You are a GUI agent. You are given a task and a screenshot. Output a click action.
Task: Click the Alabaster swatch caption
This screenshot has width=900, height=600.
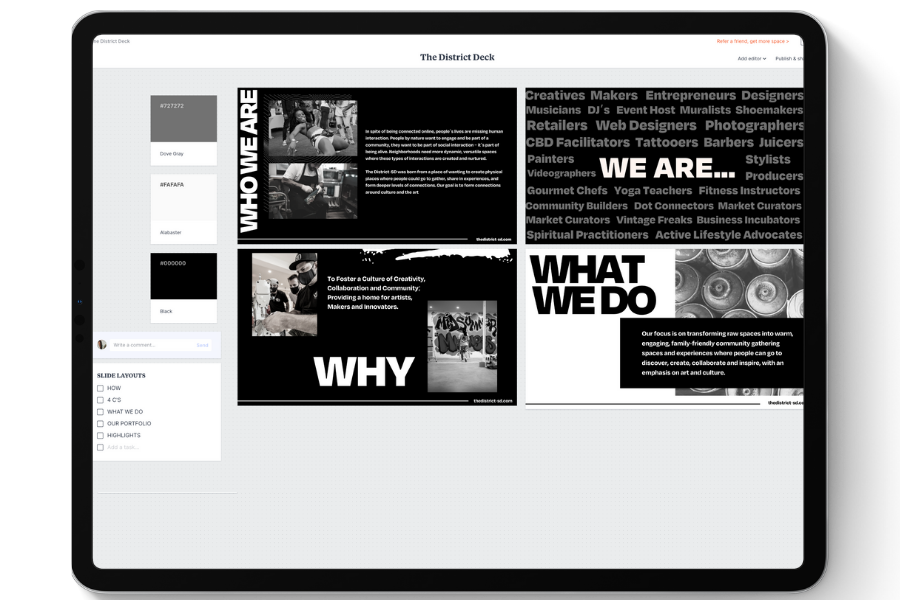click(x=170, y=233)
